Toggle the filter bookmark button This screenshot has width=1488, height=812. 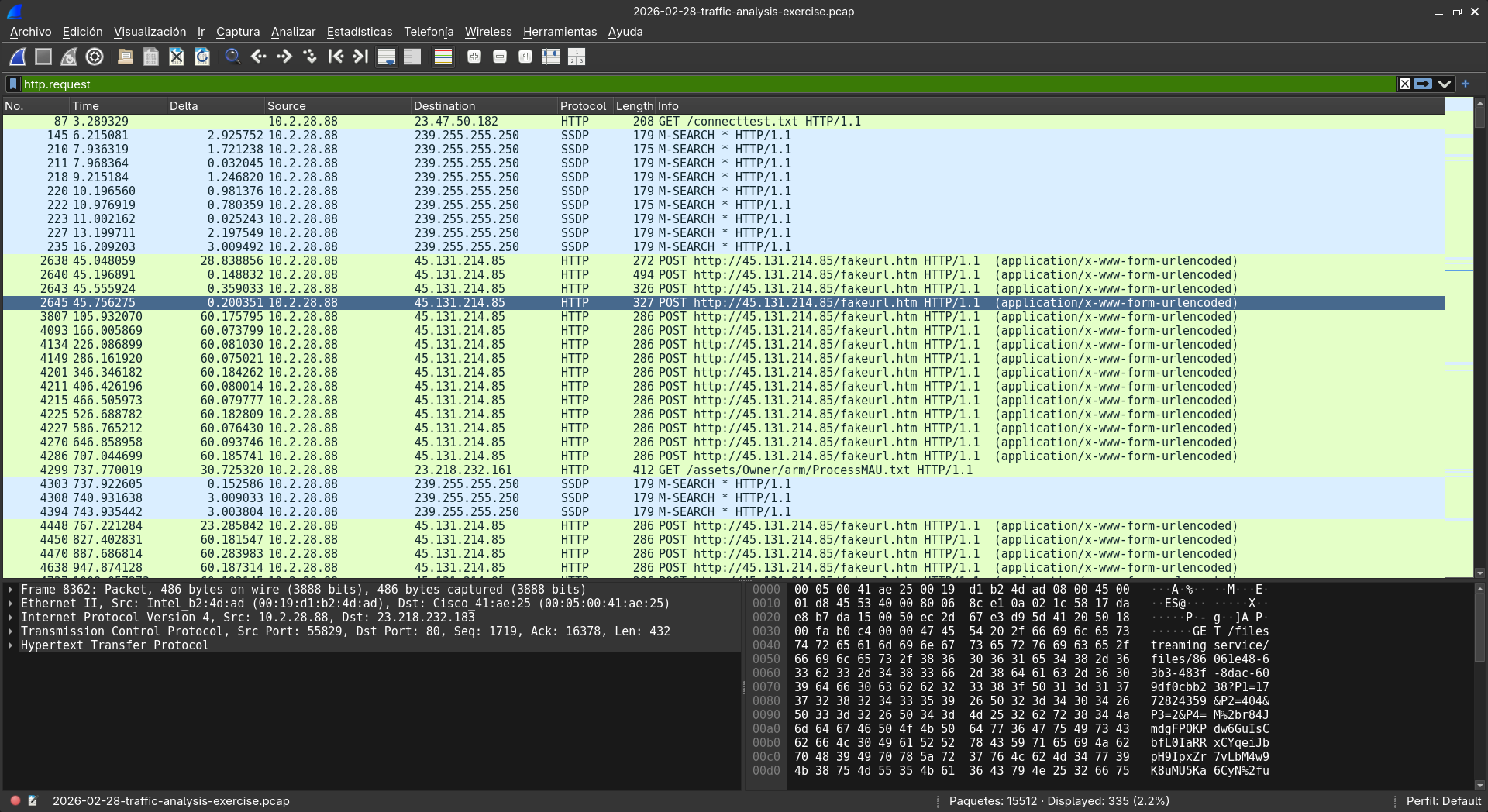click(x=13, y=84)
